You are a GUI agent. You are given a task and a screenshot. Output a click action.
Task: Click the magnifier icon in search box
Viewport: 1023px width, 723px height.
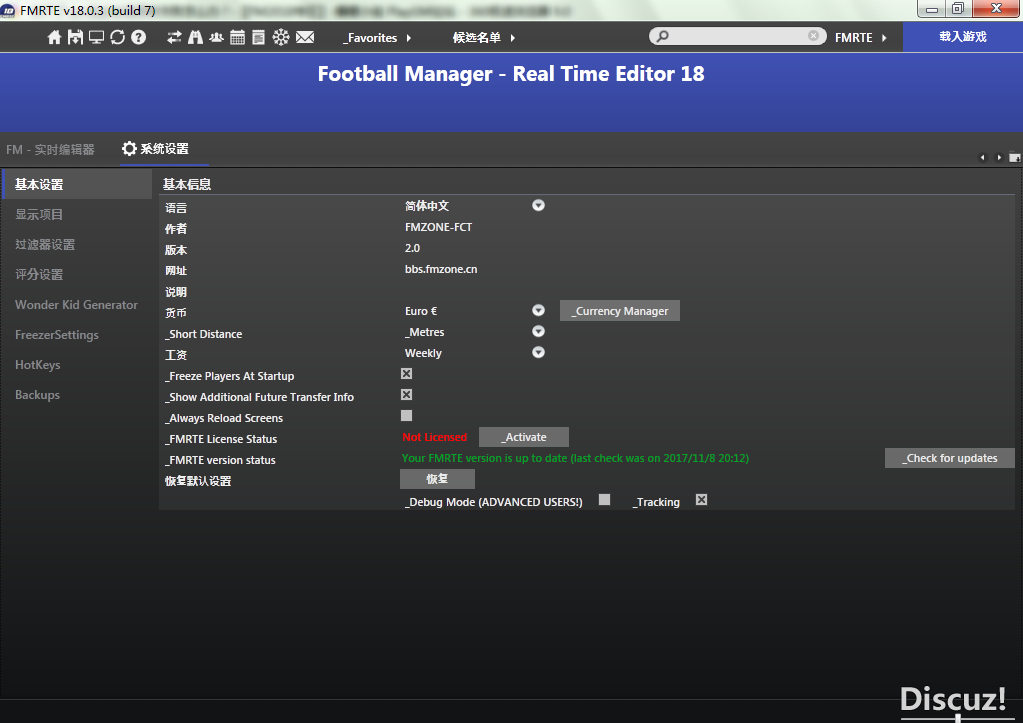[662, 36]
